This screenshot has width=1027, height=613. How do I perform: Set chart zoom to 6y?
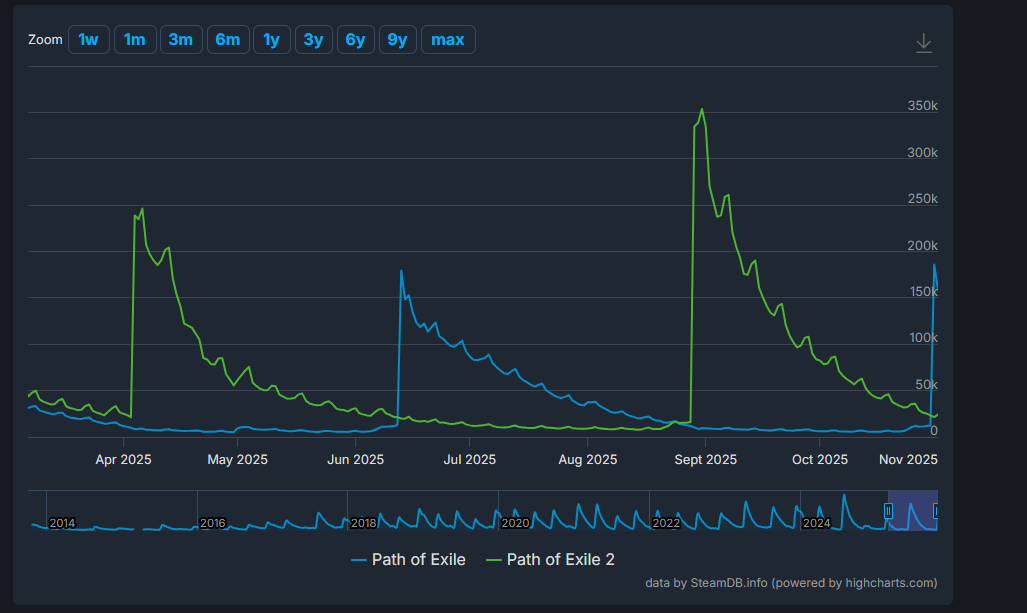pyautogui.click(x=356, y=40)
